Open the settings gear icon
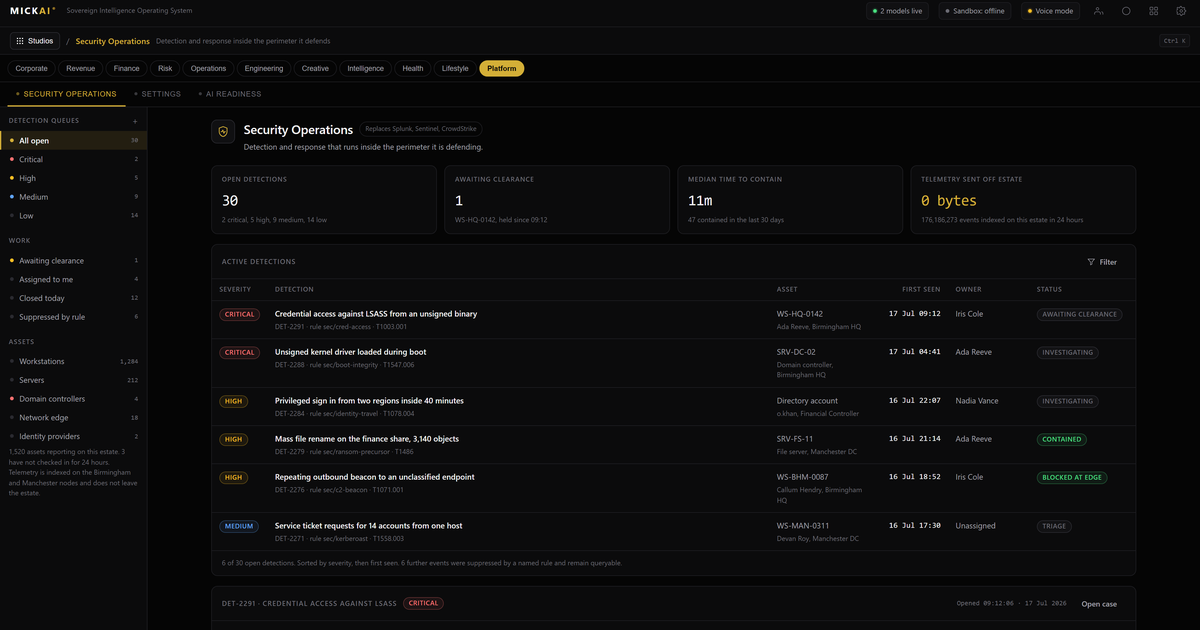Image resolution: width=1200 pixels, height=630 pixels. pos(1181,11)
